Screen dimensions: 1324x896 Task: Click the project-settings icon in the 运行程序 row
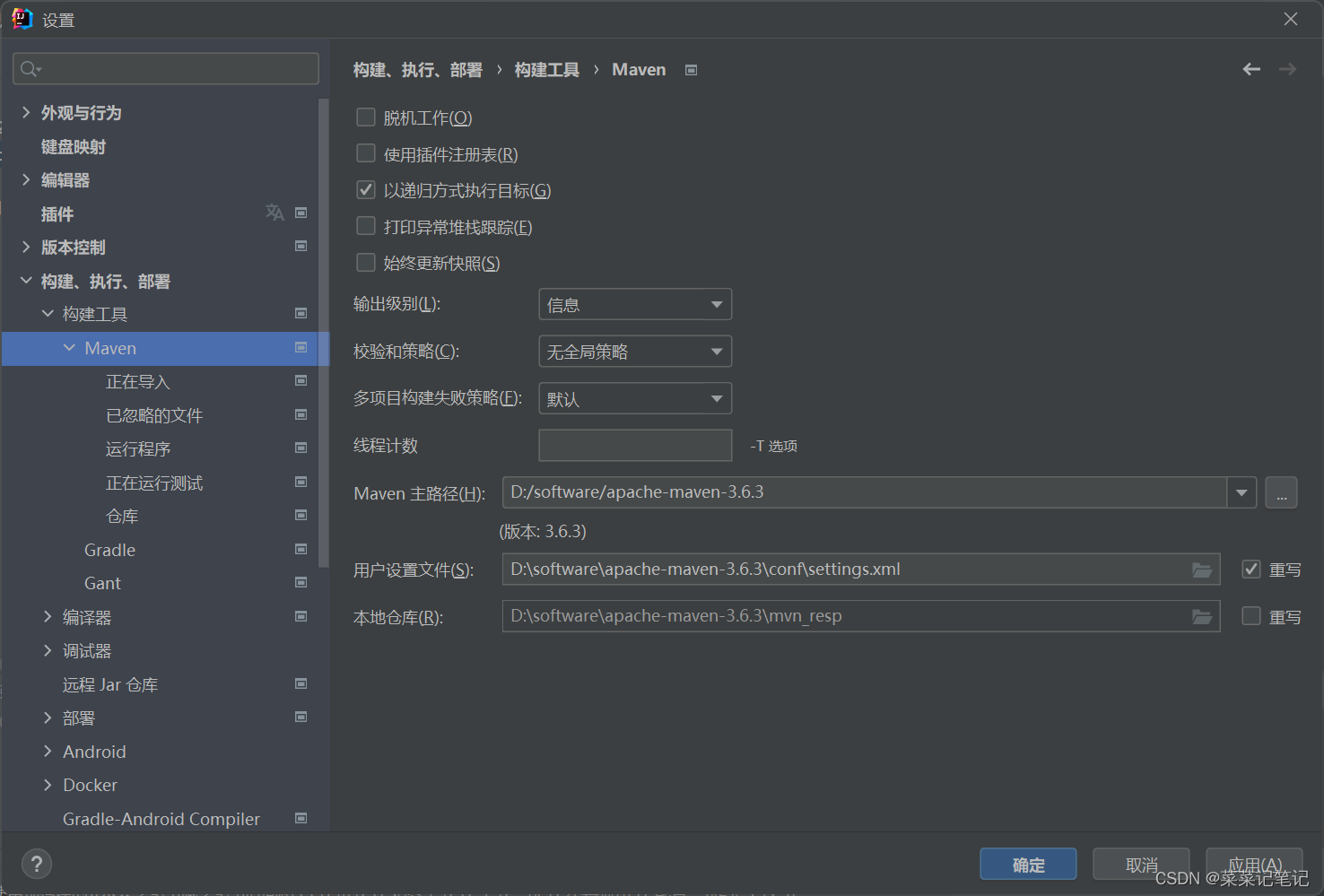click(x=301, y=448)
